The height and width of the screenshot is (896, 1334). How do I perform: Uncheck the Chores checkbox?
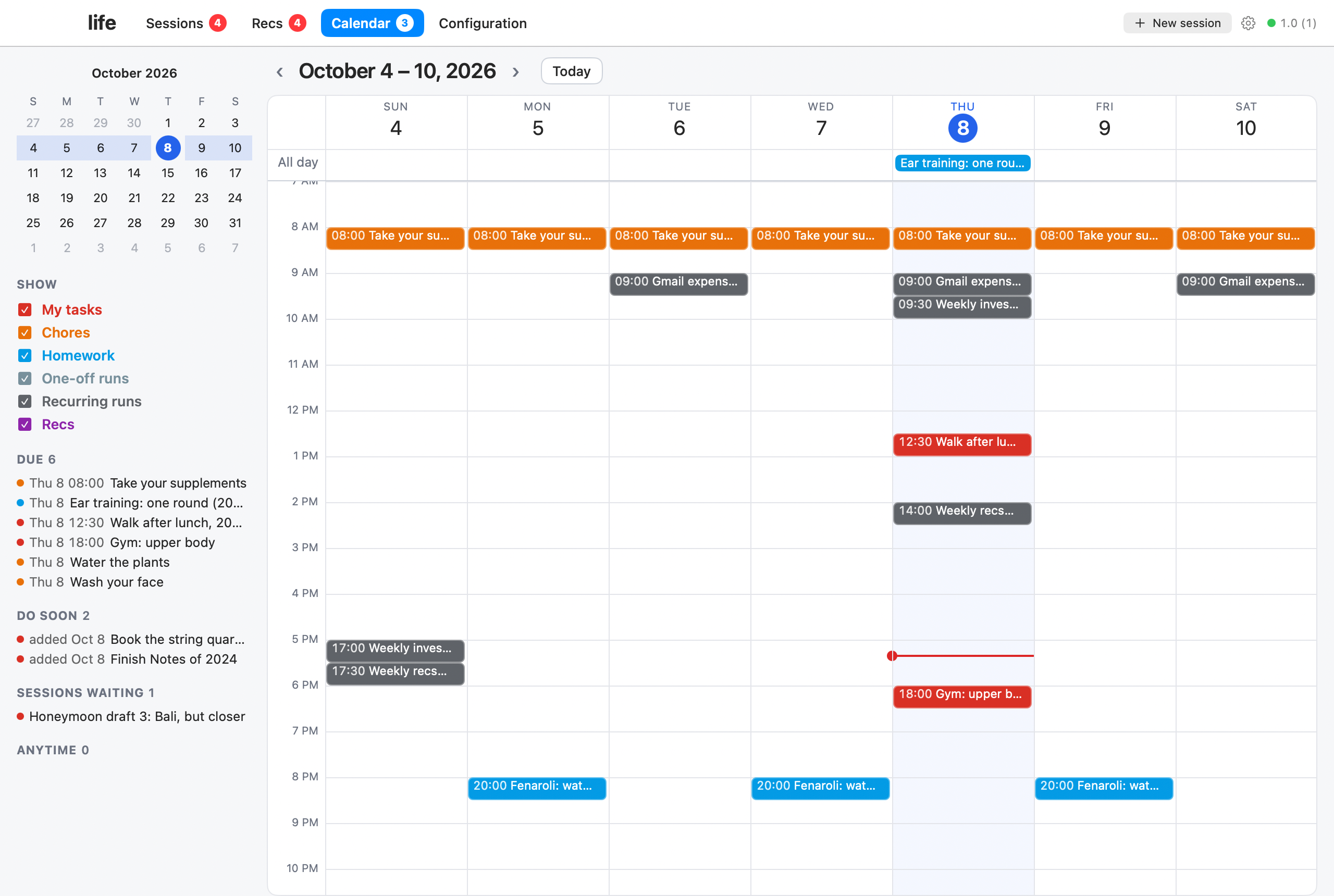(24, 332)
